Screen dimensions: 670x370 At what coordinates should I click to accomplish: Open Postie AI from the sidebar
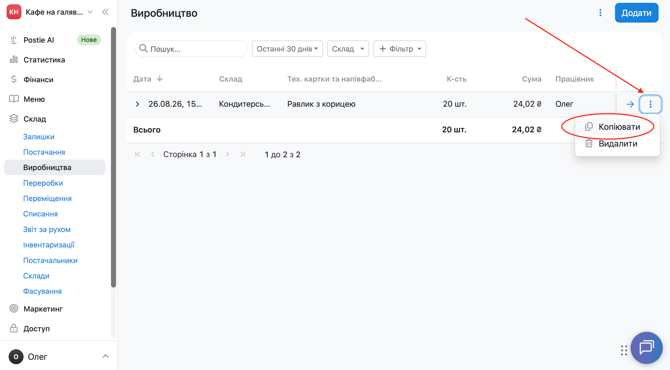(38, 40)
